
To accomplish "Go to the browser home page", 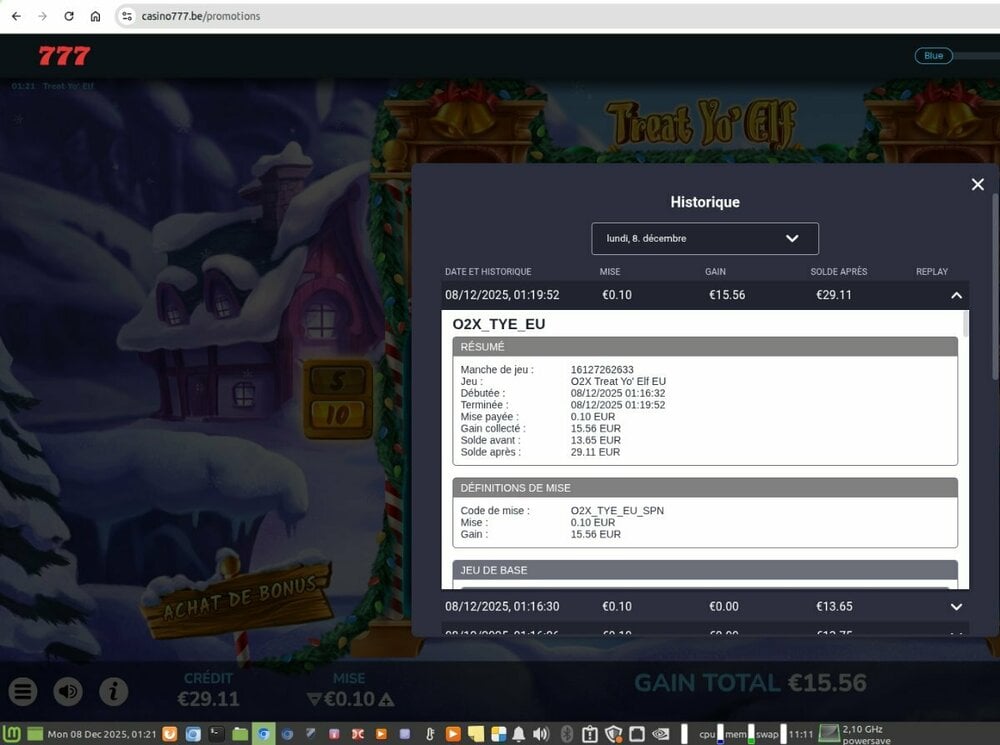I will 95,16.
